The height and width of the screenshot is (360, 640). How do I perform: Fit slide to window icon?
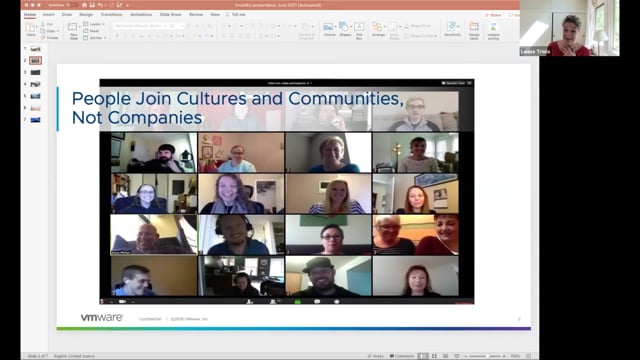(x=529, y=356)
